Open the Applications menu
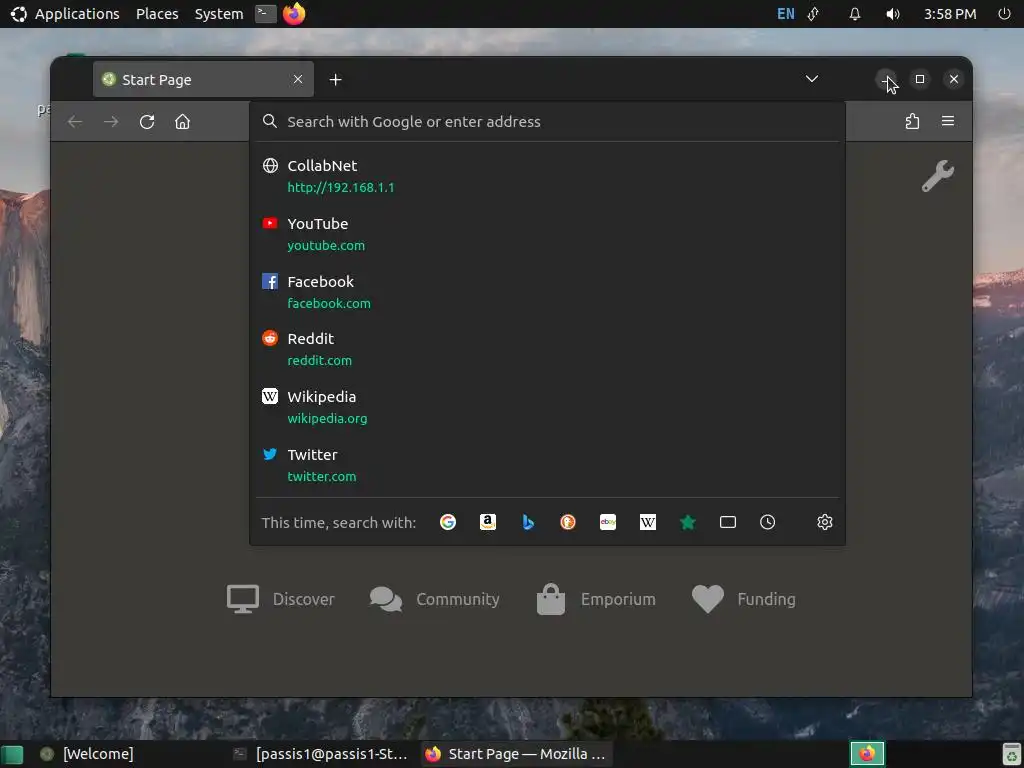Image resolution: width=1024 pixels, height=768 pixels. click(65, 14)
